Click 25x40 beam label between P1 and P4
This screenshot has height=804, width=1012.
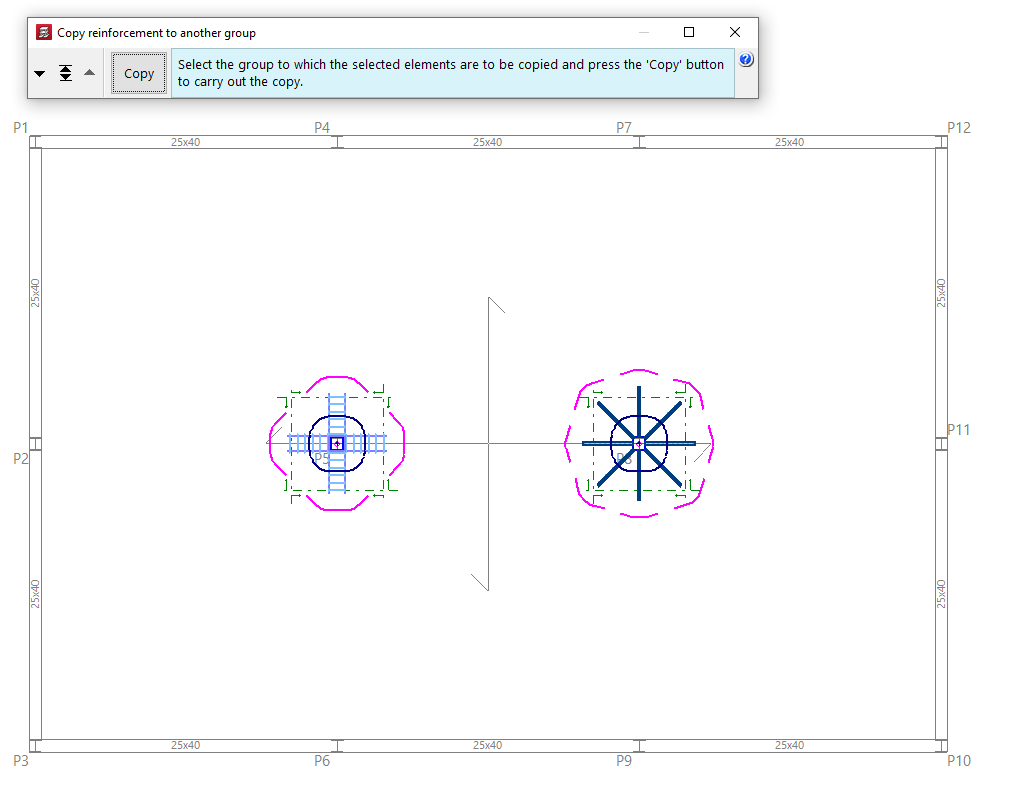185,142
